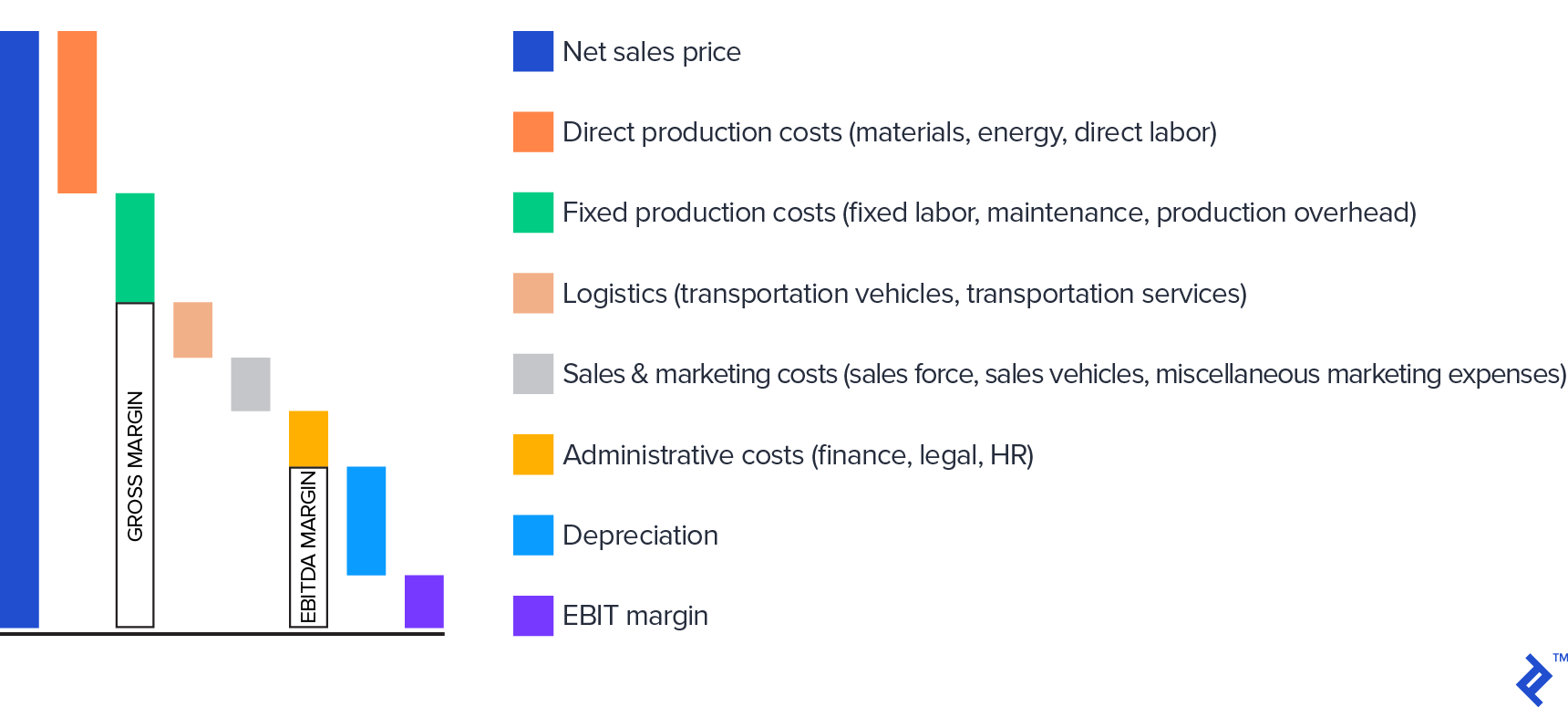This screenshot has width=1568, height=707.
Task: Click the light blue depreciation bar in chart
Action: click(x=366, y=520)
